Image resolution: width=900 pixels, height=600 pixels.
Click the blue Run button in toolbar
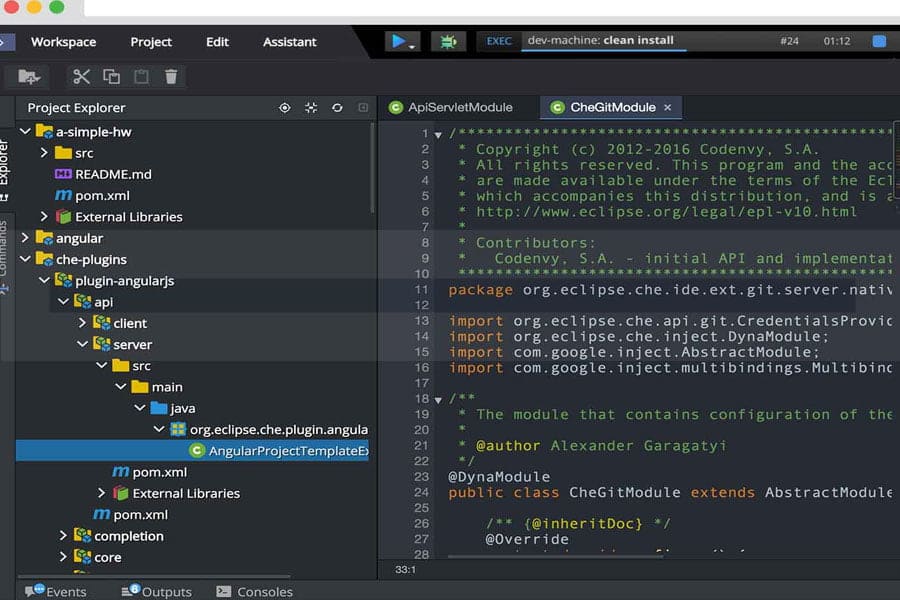399,42
